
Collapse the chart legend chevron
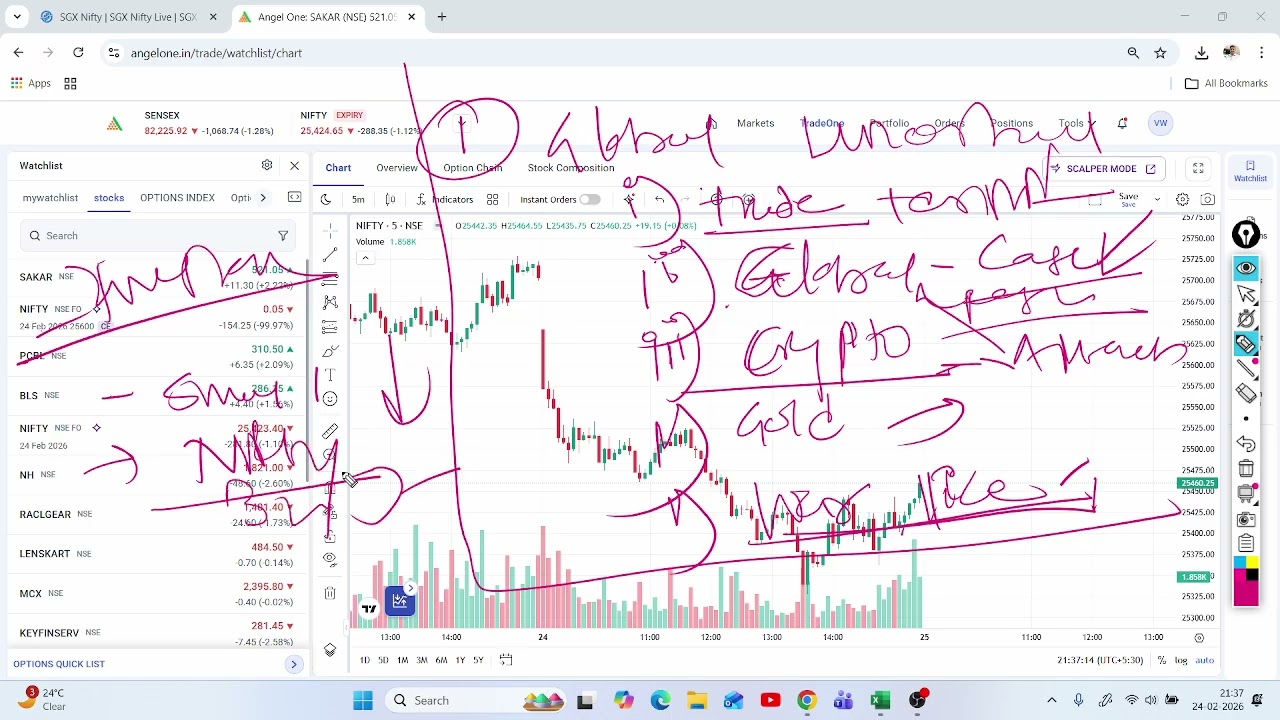pyautogui.click(x=365, y=258)
